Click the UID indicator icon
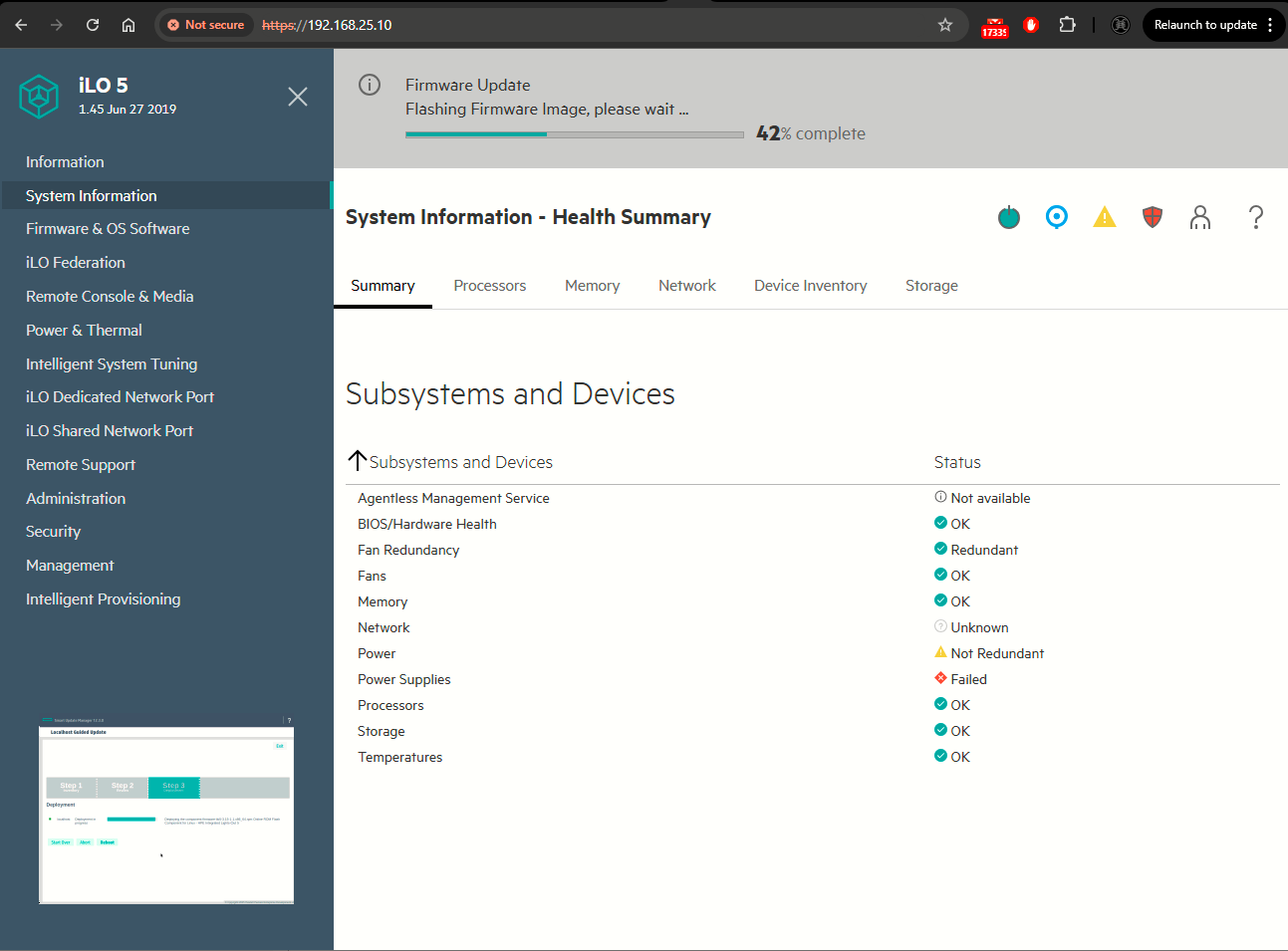This screenshot has width=1288, height=951. coord(1057,217)
